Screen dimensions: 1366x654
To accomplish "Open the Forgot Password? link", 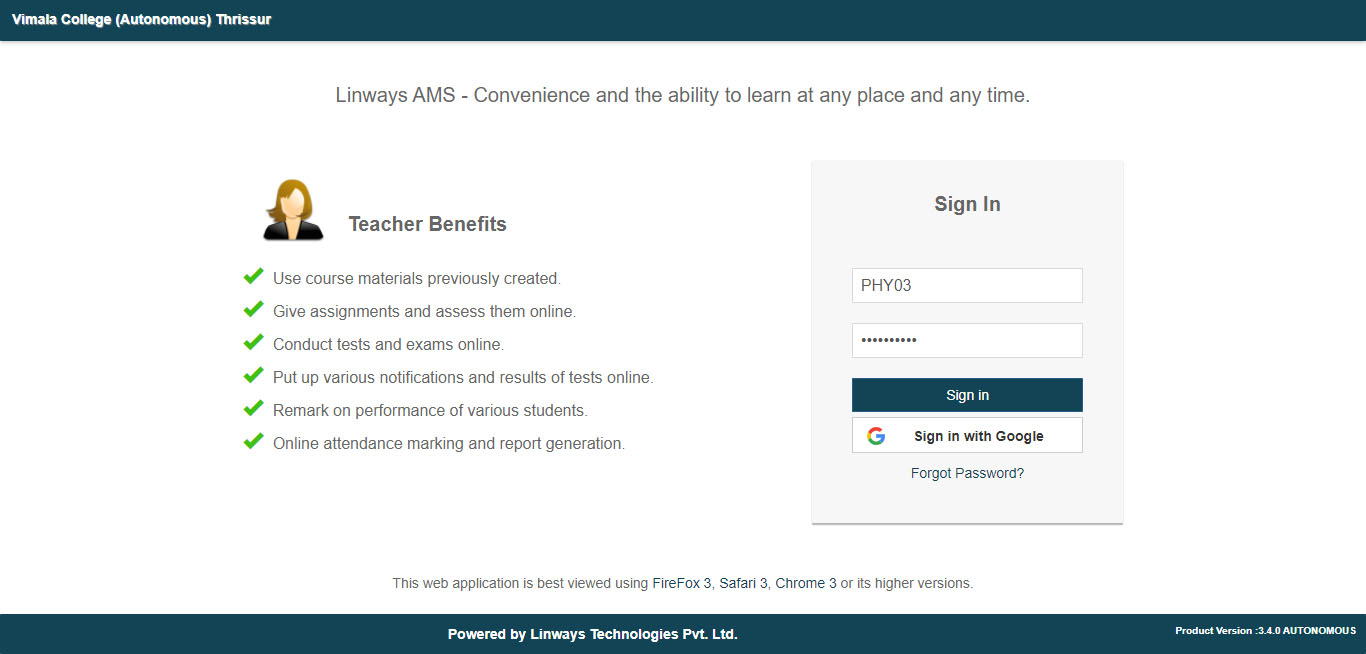I will [x=967, y=473].
